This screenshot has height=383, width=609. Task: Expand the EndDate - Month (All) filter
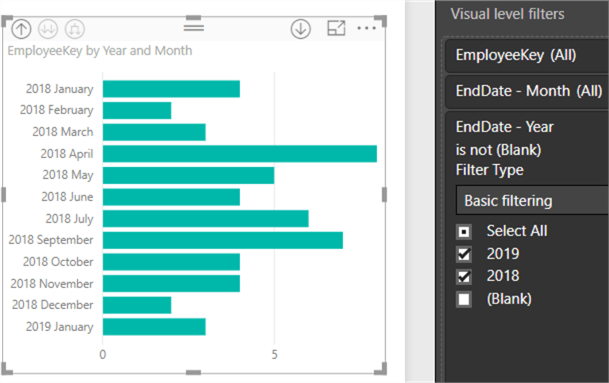coord(527,91)
